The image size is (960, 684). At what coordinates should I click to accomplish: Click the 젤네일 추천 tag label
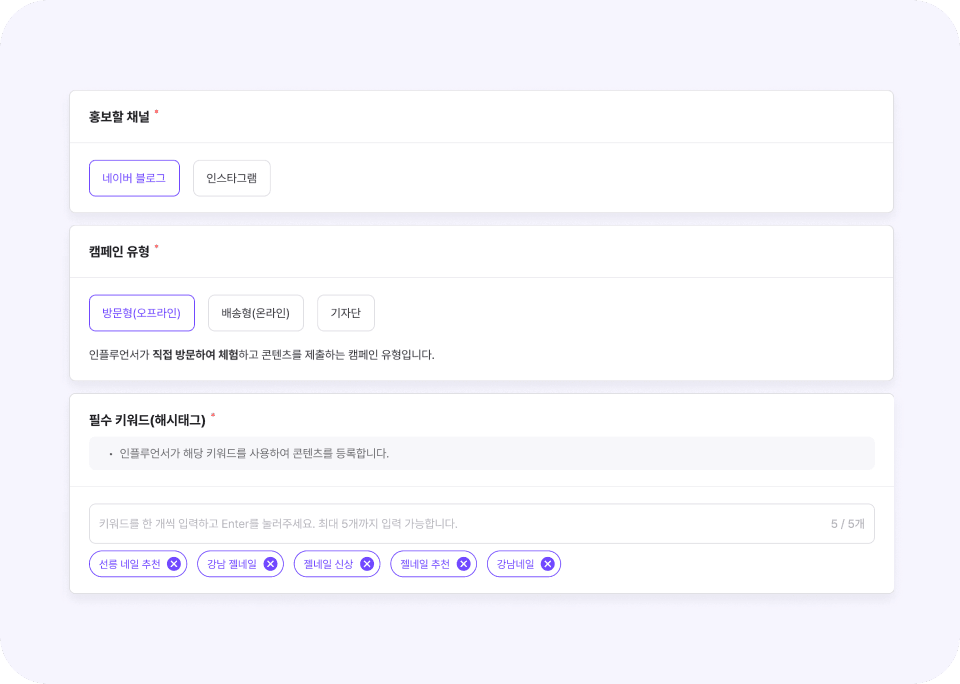coord(425,564)
